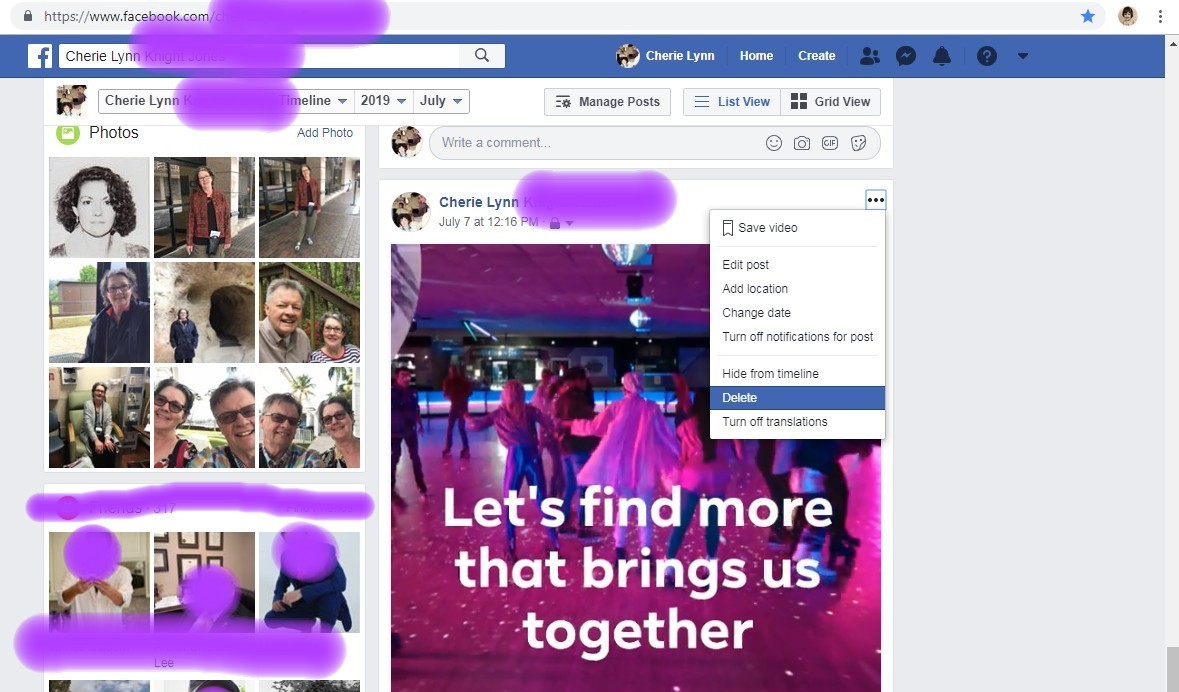Open Cherie Lynn profile link in top bar
This screenshot has width=1179, height=692.
[665, 56]
